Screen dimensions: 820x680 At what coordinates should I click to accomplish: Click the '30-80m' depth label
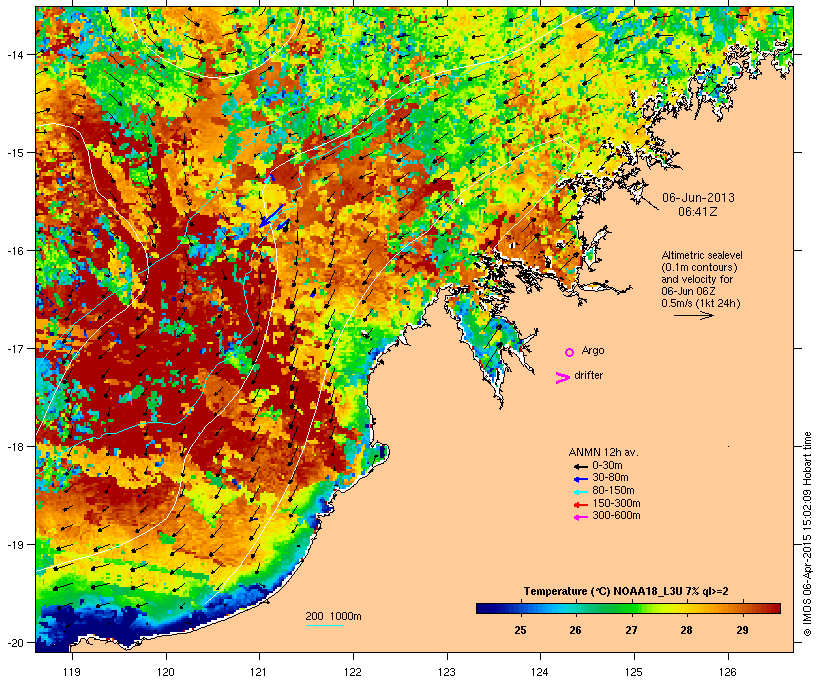point(610,478)
